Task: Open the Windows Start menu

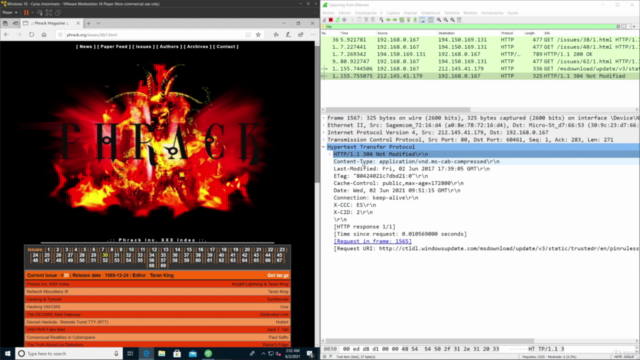Action: (7, 353)
